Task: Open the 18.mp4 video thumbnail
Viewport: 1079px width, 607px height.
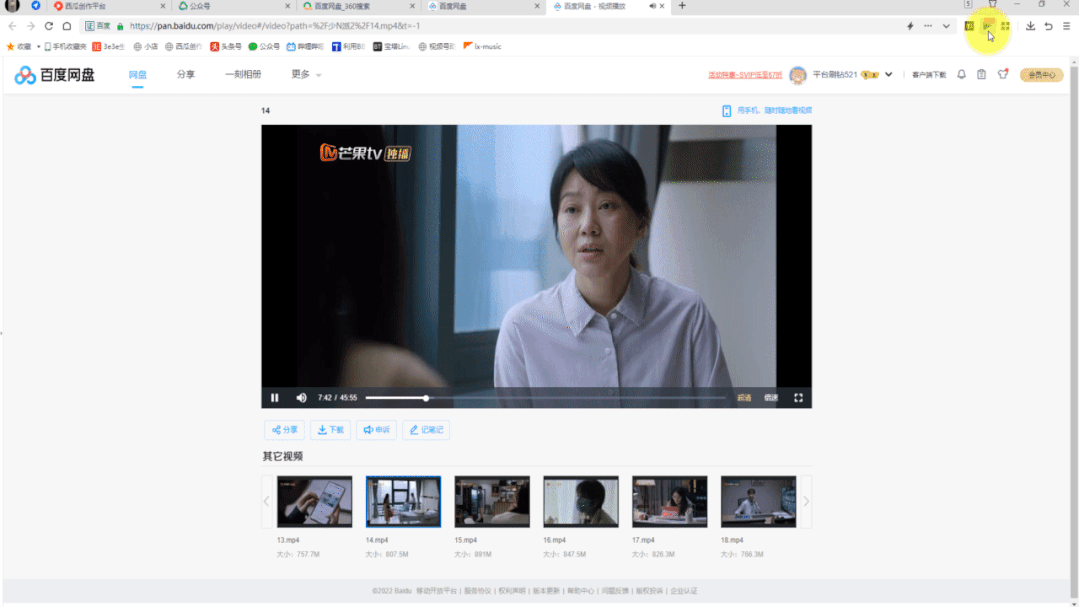Action: pyautogui.click(x=758, y=502)
